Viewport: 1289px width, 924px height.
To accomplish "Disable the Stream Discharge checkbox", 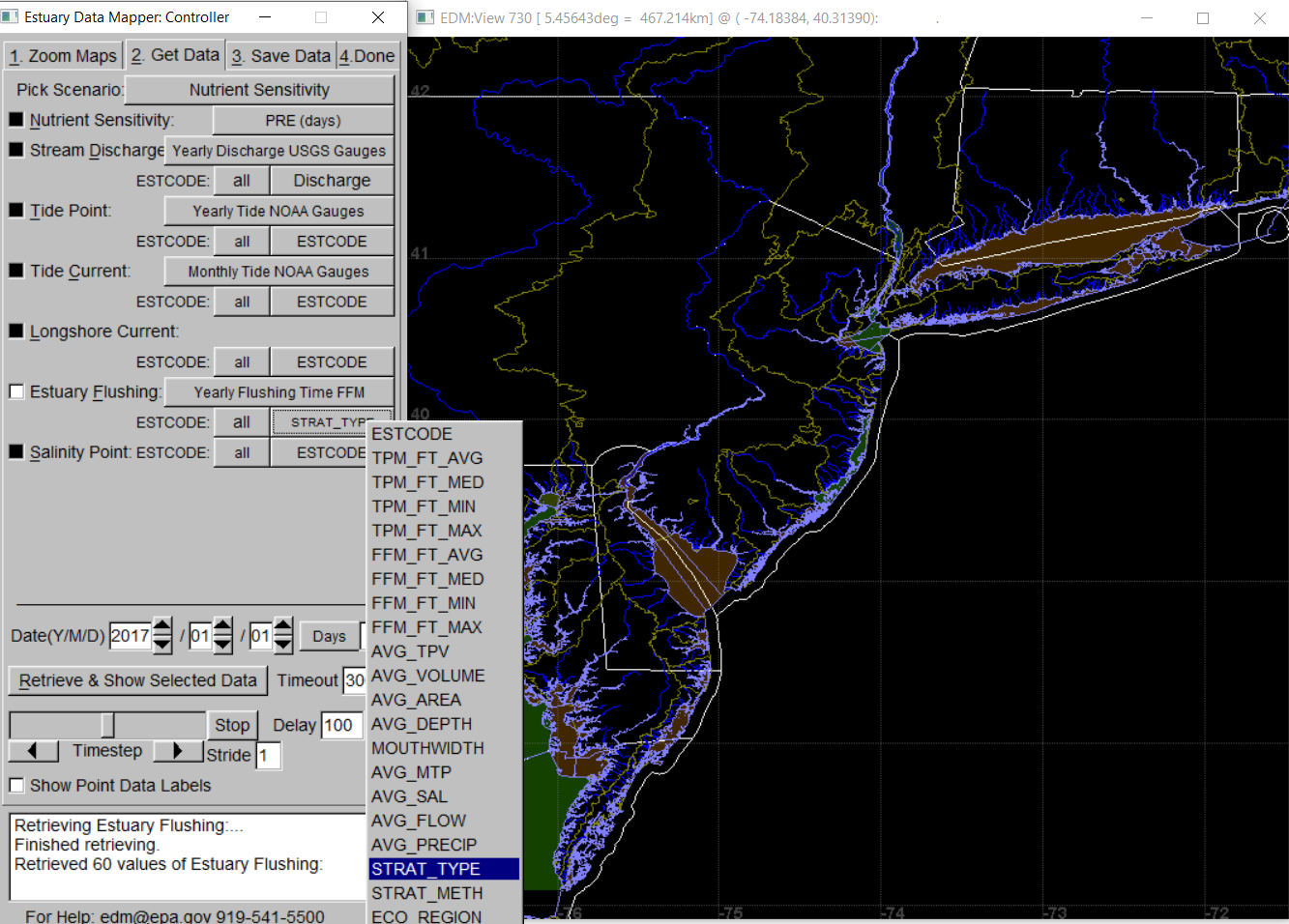I will [x=15, y=149].
